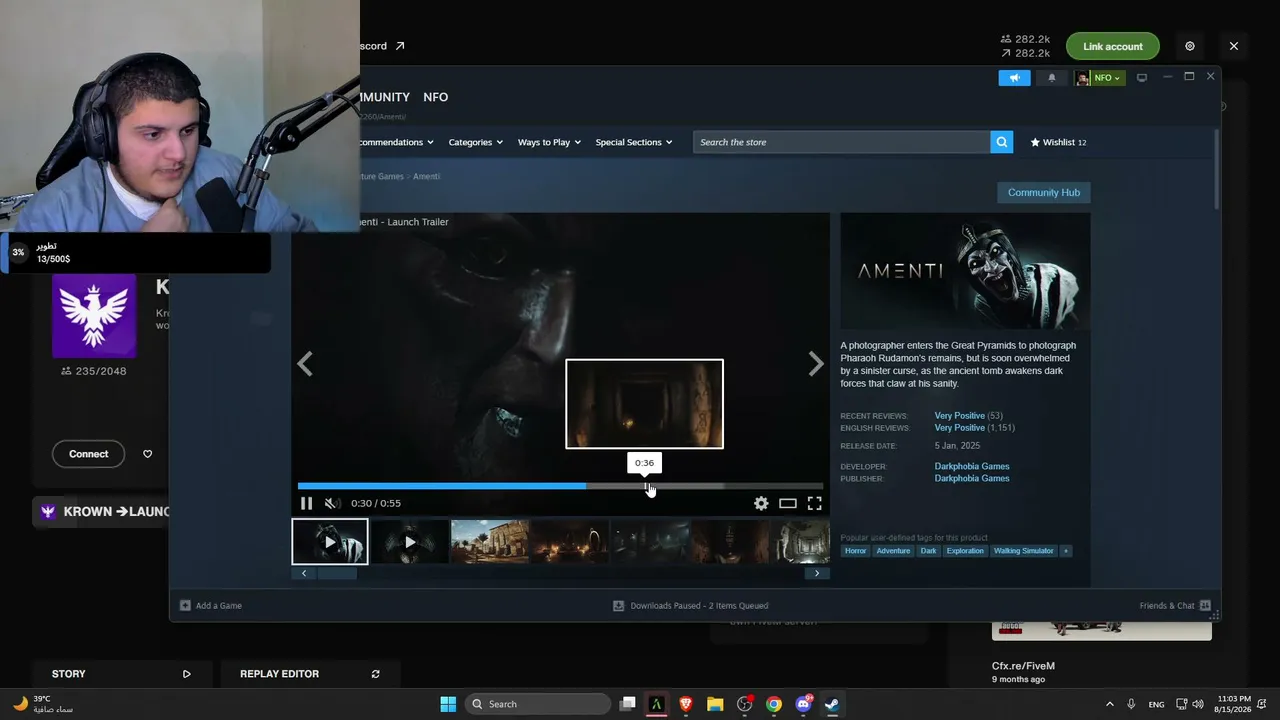Click thumbnail strip left scroll arrow
Image resolution: width=1280 pixels, height=720 pixels.
tap(304, 573)
